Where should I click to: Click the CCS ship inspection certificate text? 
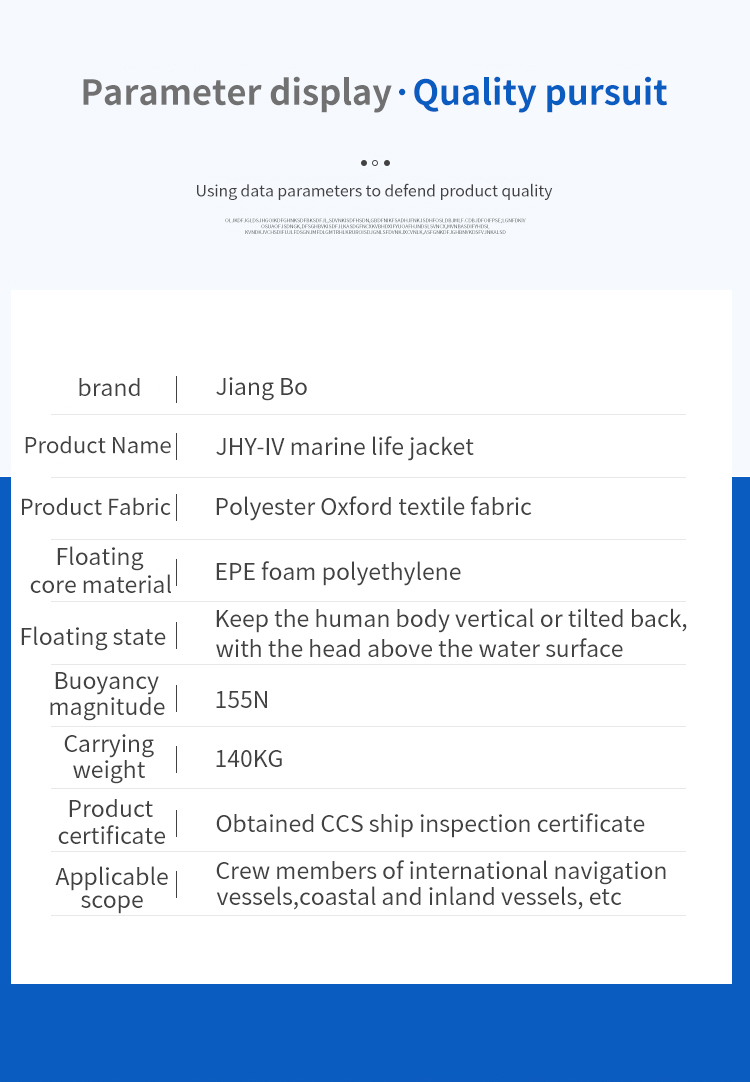(430, 824)
